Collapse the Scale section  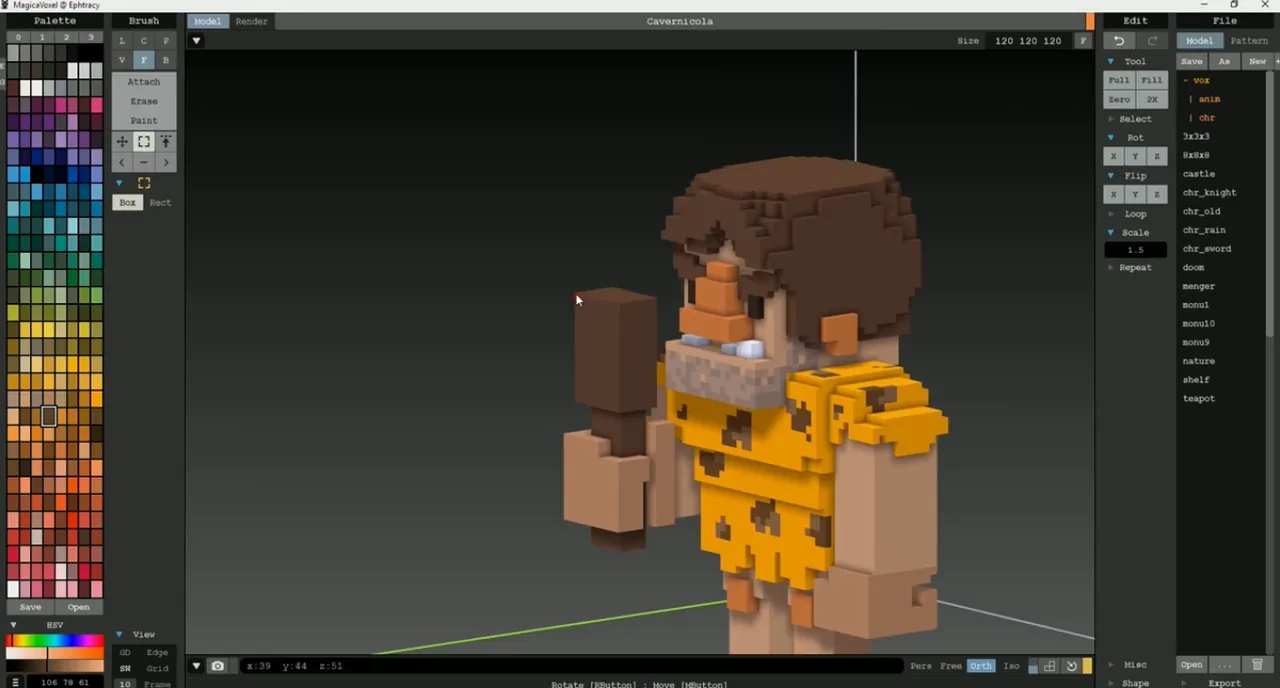point(1110,232)
